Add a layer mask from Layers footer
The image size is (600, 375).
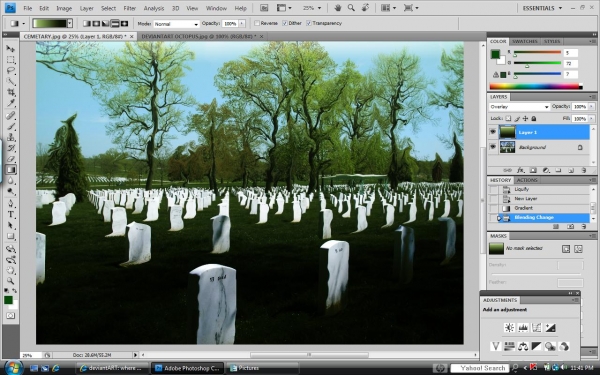click(533, 170)
